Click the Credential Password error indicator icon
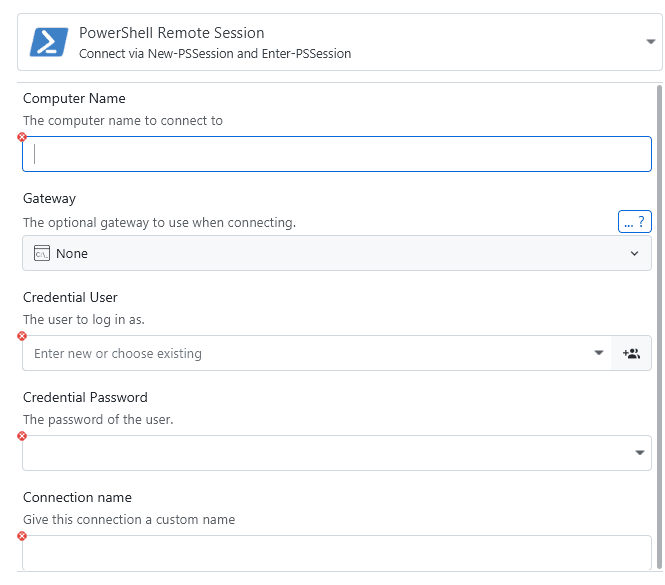665x585 pixels. click(22, 436)
